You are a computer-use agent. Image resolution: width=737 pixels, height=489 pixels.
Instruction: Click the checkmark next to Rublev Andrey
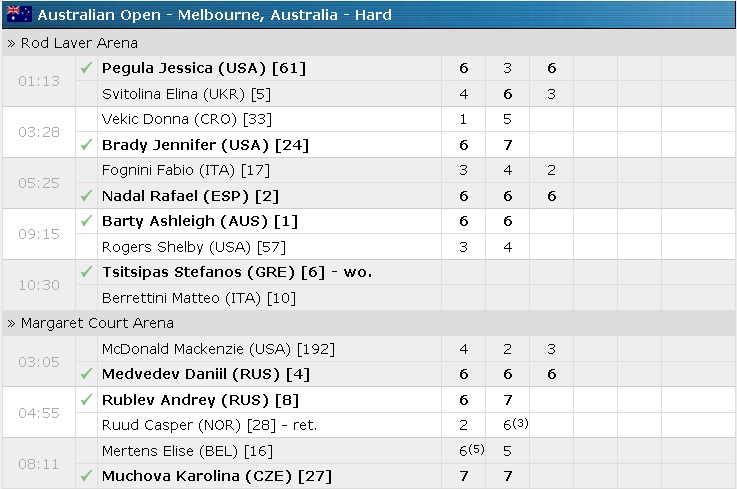click(87, 400)
